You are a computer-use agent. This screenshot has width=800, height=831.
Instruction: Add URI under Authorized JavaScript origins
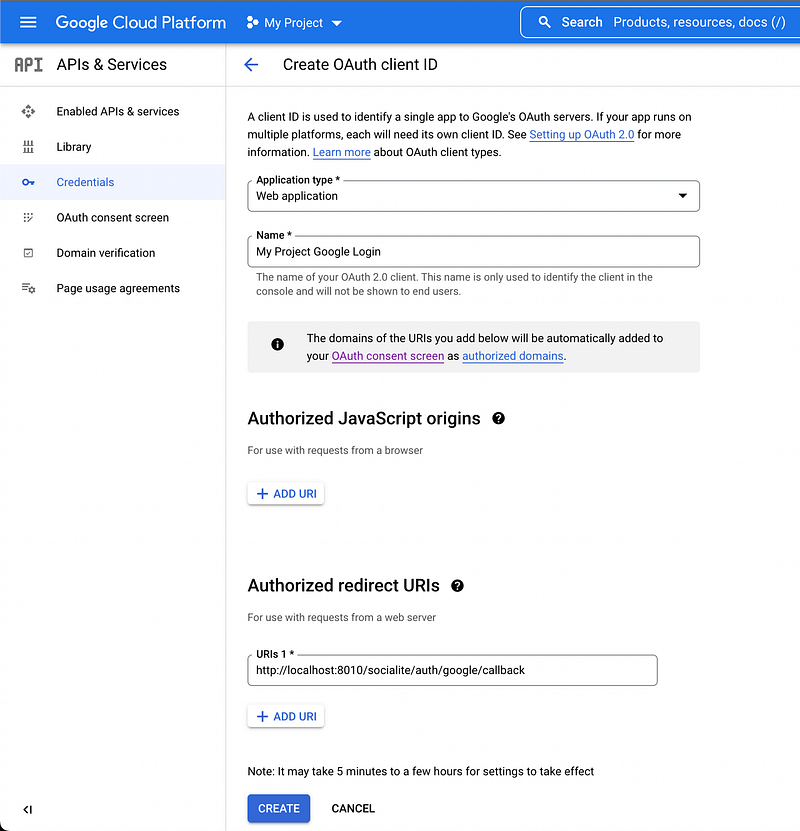pyautogui.click(x=286, y=493)
